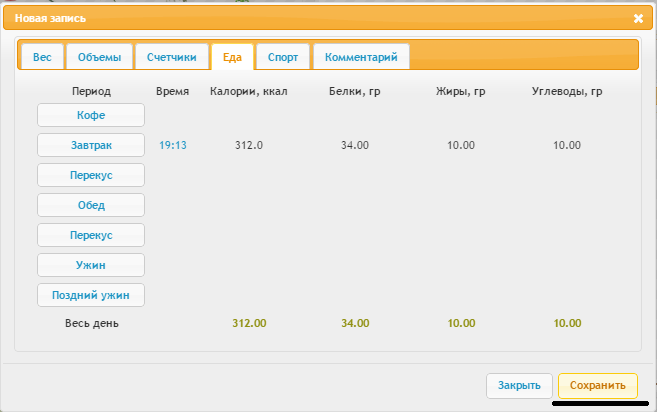Click the 34.00 daily protein total
This screenshot has width=657, height=412.
(x=355, y=323)
